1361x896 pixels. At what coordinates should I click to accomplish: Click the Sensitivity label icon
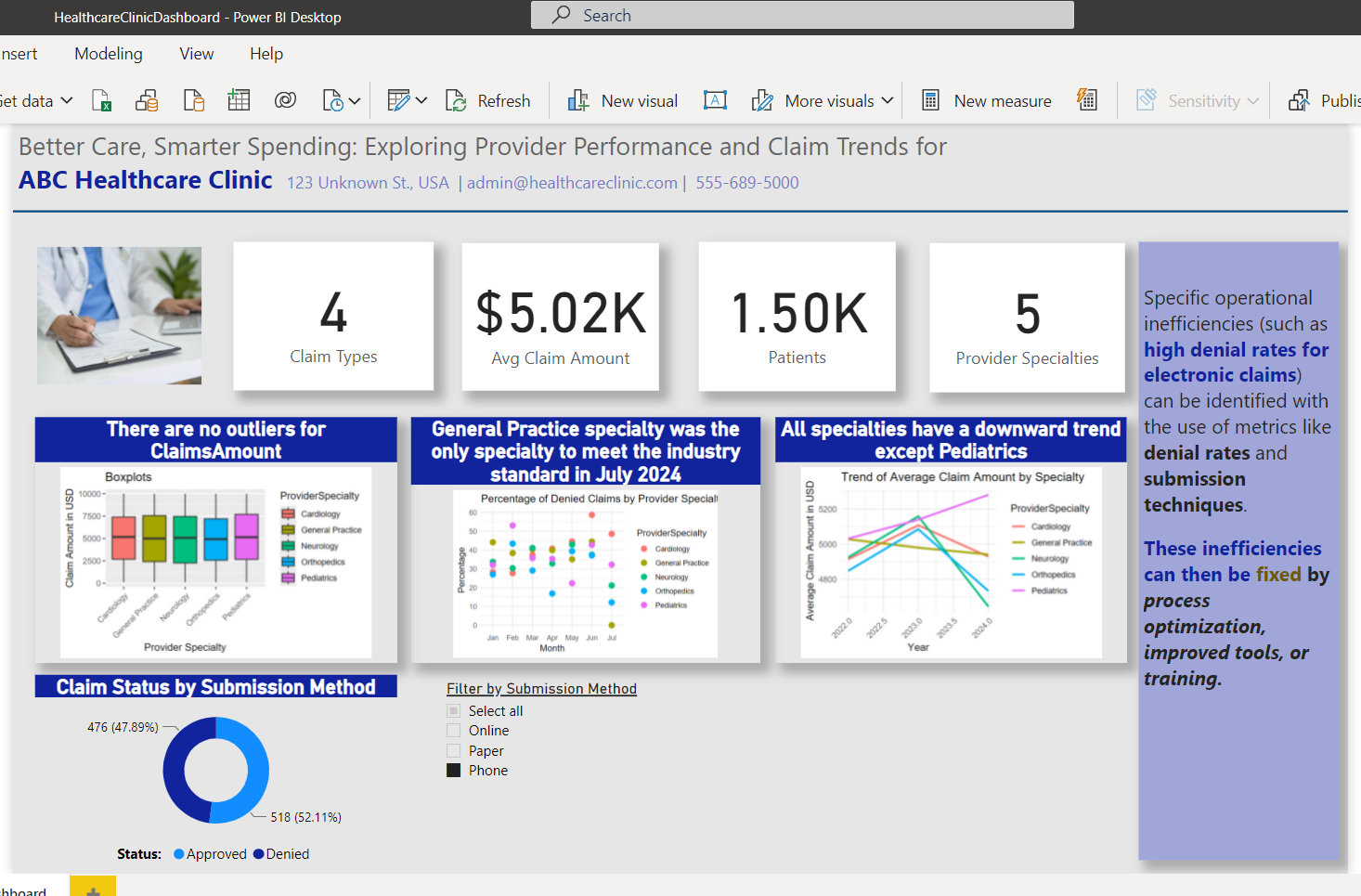tap(1147, 99)
